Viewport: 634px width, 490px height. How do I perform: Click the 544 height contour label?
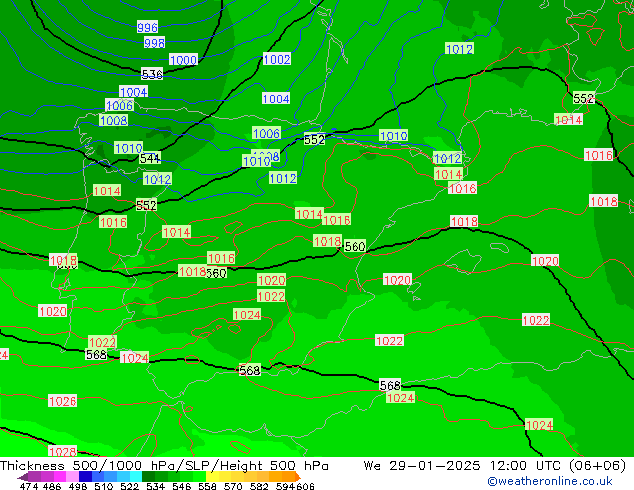pyautogui.click(x=150, y=158)
